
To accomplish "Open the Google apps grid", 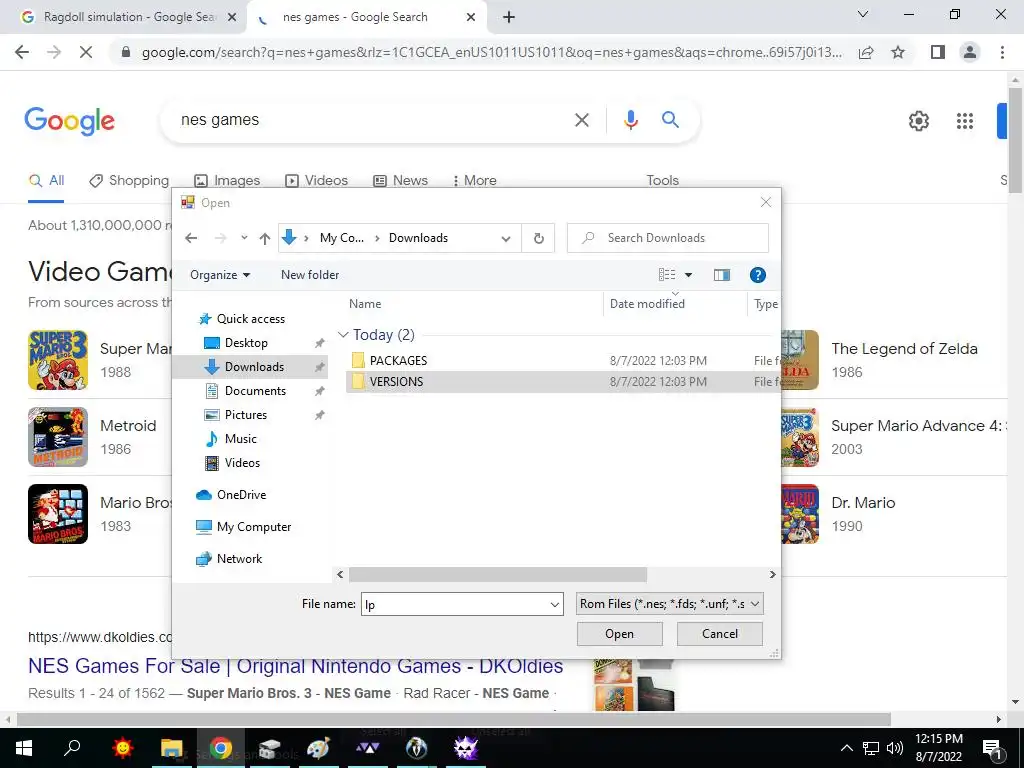I will coord(965,121).
